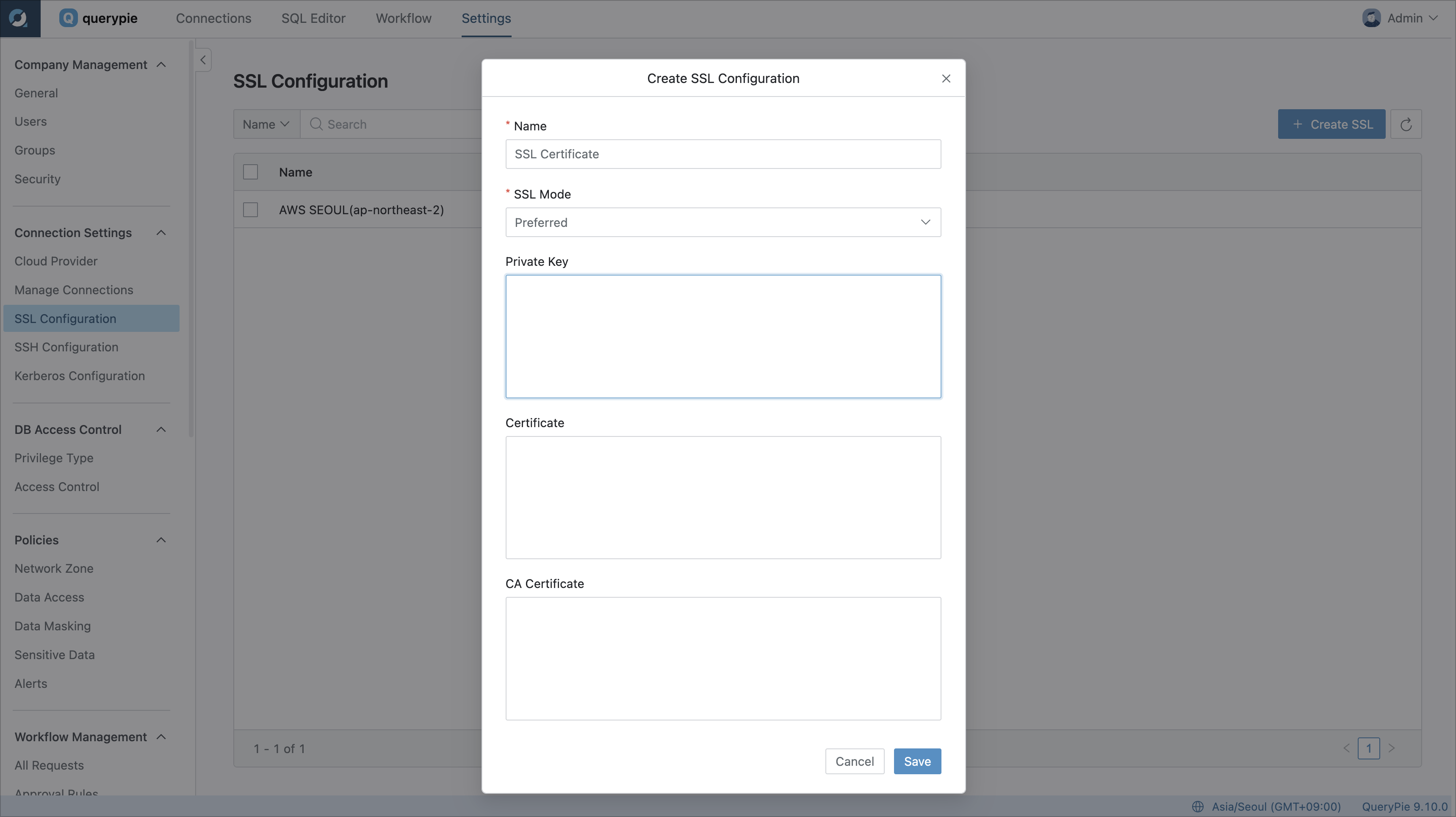Open the Admin user avatar
1456x817 pixels.
click(x=1371, y=18)
